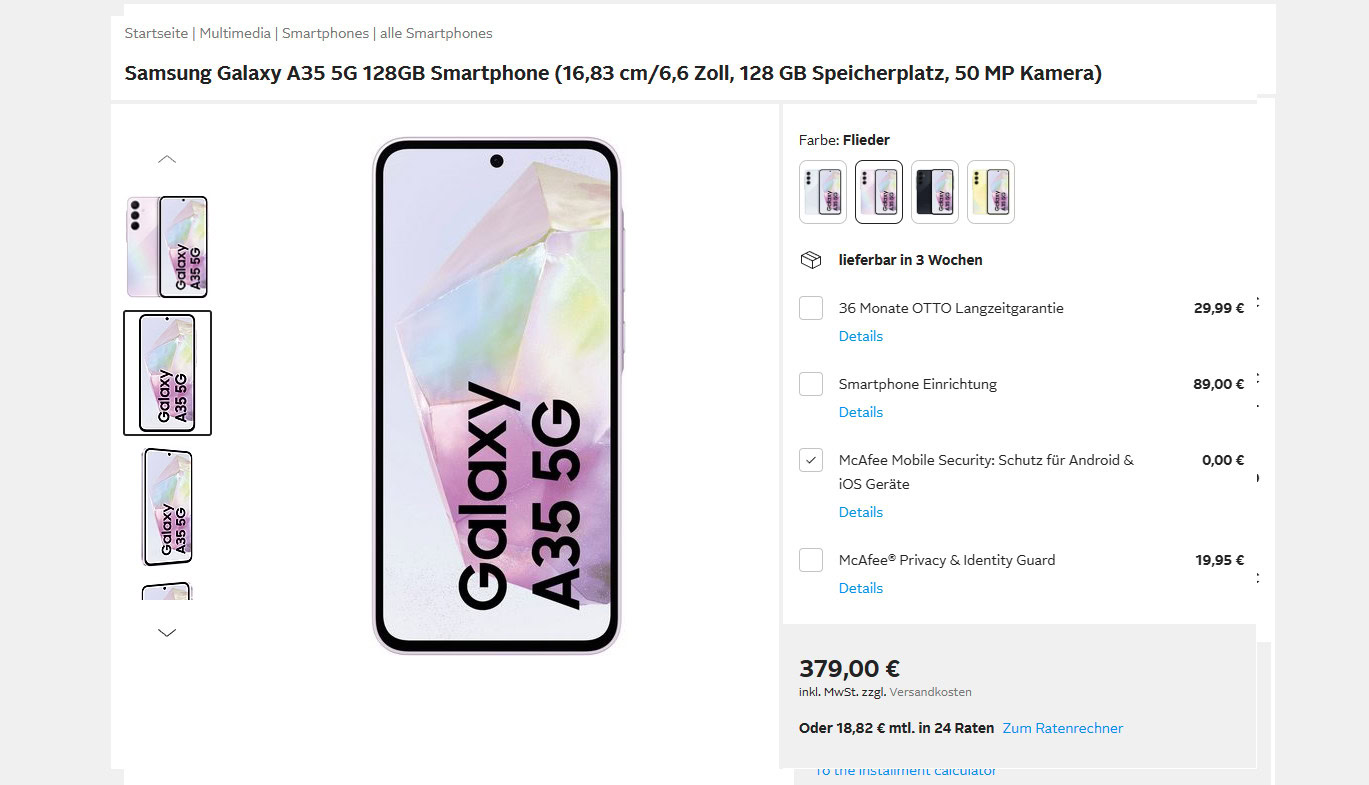Select the first light blue color swatch
The image size is (1369, 785).
pos(823,192)
